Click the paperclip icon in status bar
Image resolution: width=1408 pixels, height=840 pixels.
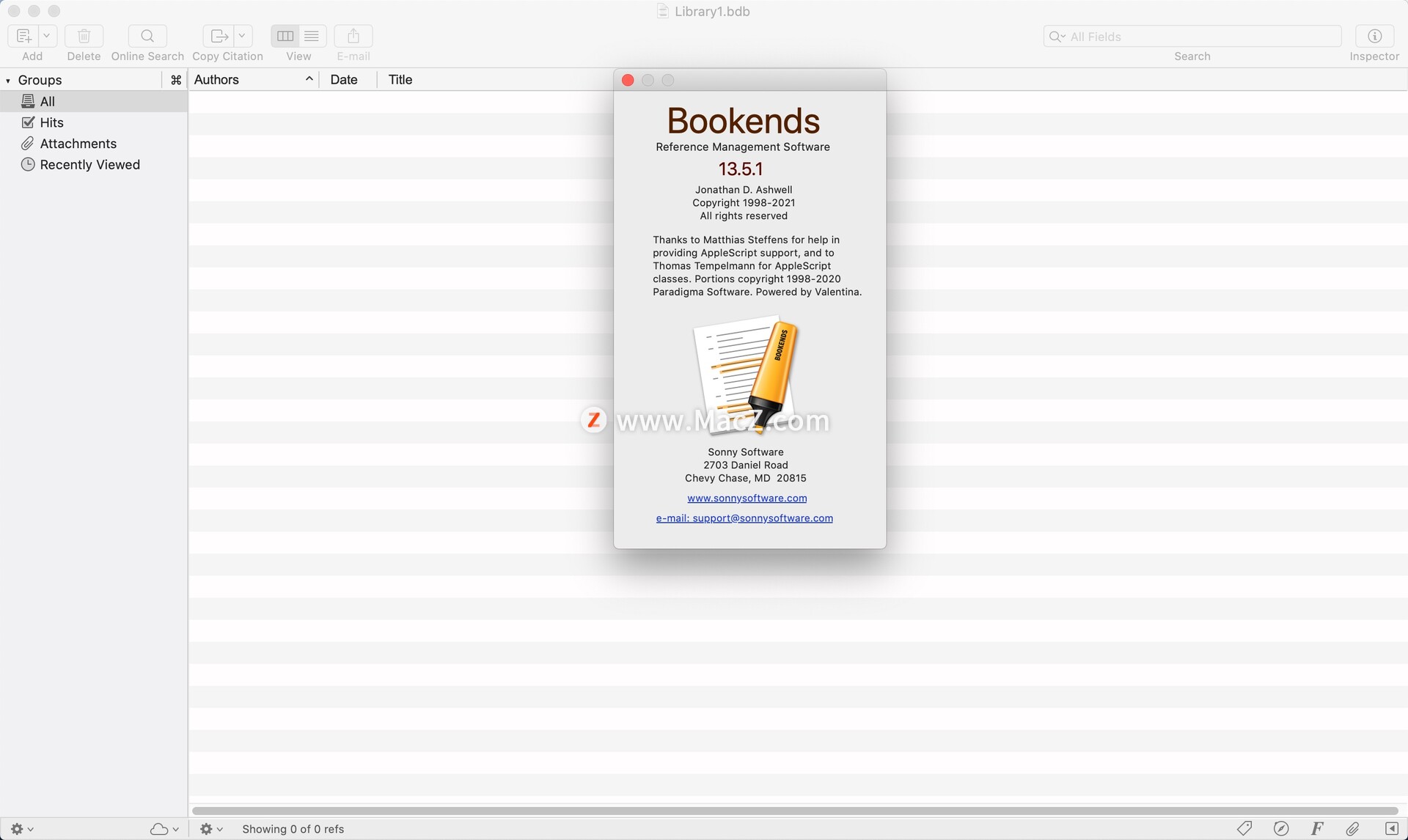coord(1353,829)
